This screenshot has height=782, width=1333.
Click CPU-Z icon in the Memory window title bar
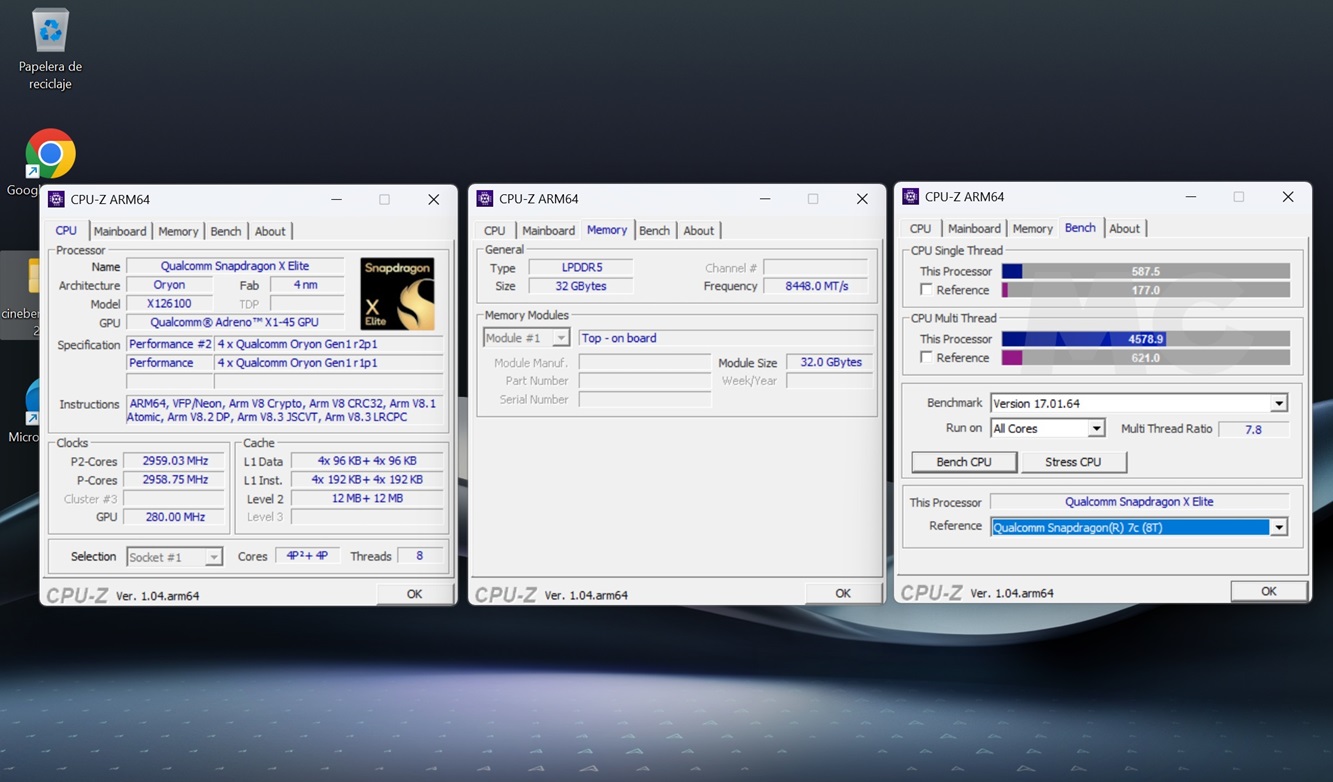(485, 199)
